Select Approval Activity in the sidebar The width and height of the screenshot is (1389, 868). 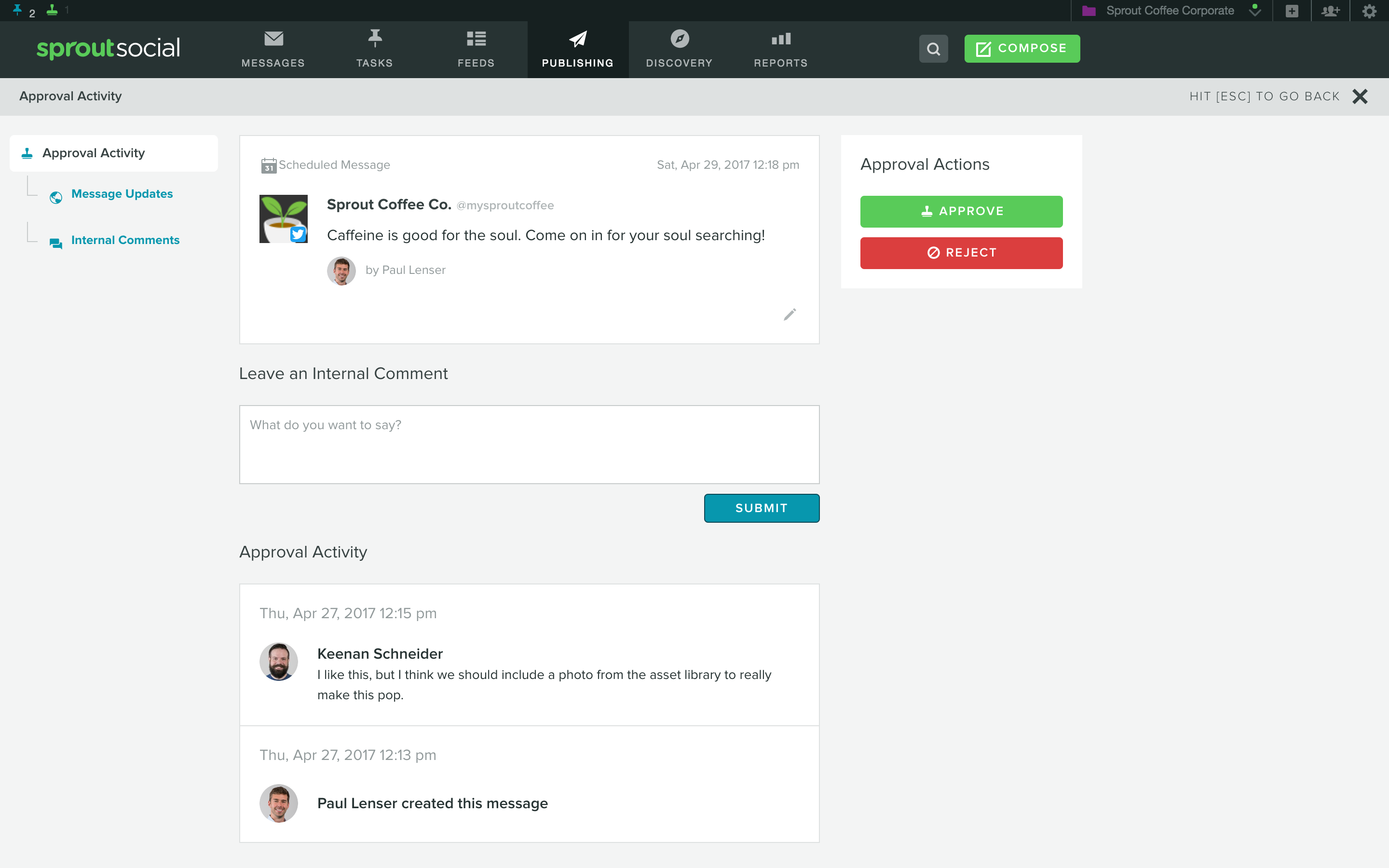coord(114,153)
